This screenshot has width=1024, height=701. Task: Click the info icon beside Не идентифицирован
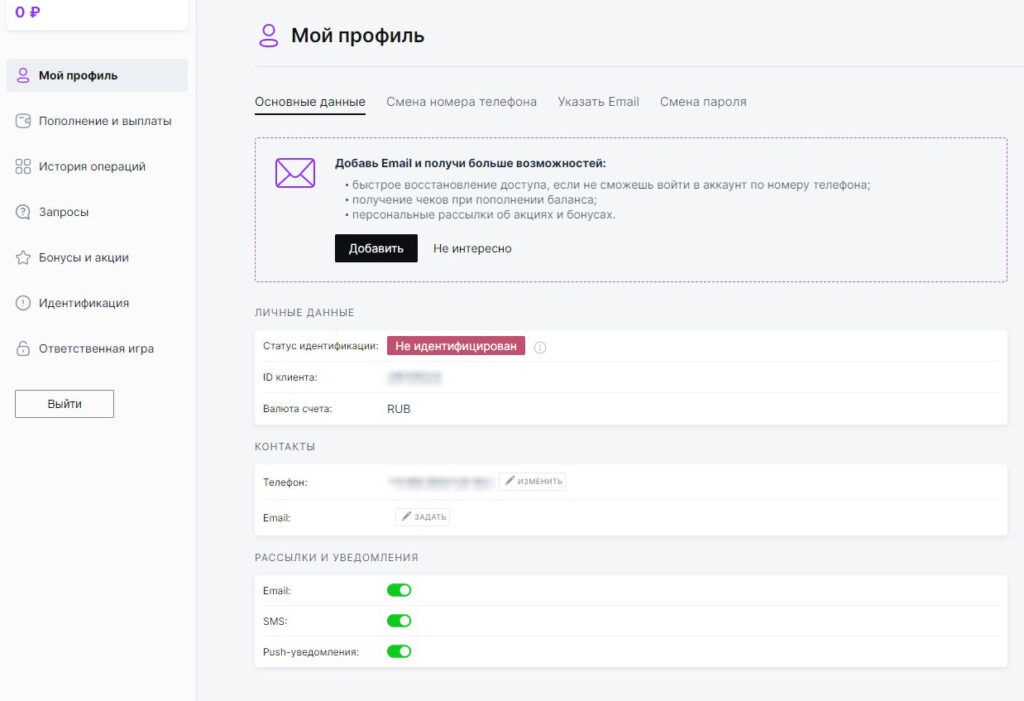pos(540,348)
